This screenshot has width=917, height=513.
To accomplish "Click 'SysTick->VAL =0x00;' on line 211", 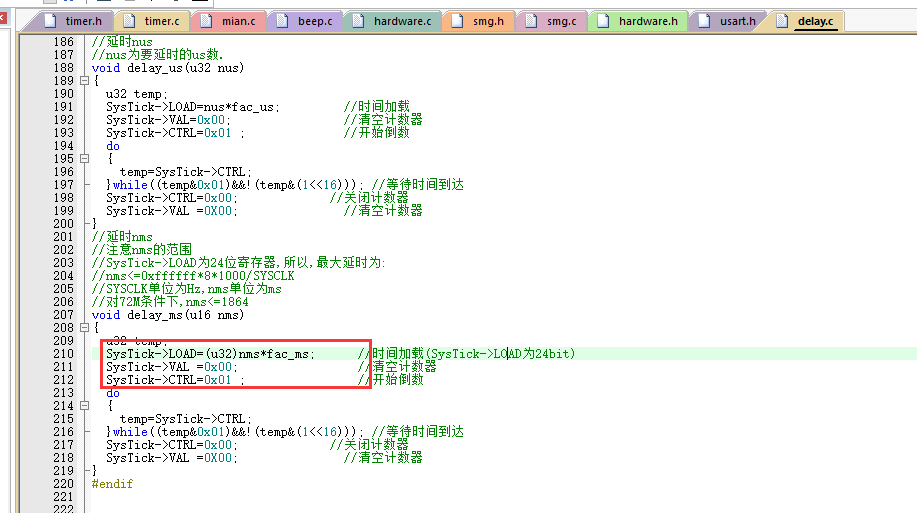I will (x=171, y=367).
